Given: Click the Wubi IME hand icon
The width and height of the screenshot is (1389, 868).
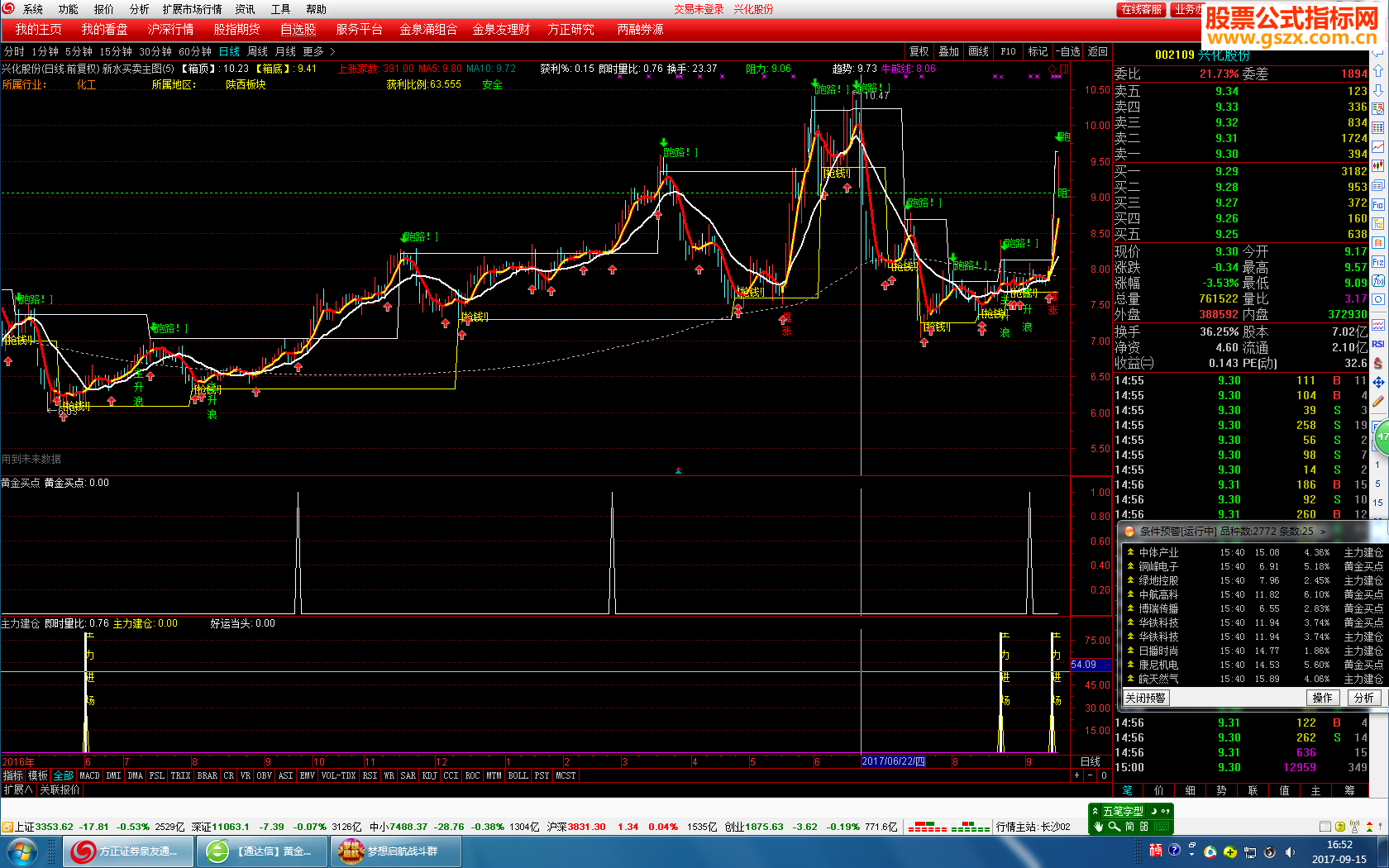Looking at the screenshot, I should pyautogui.click(x=1098, y=827).
